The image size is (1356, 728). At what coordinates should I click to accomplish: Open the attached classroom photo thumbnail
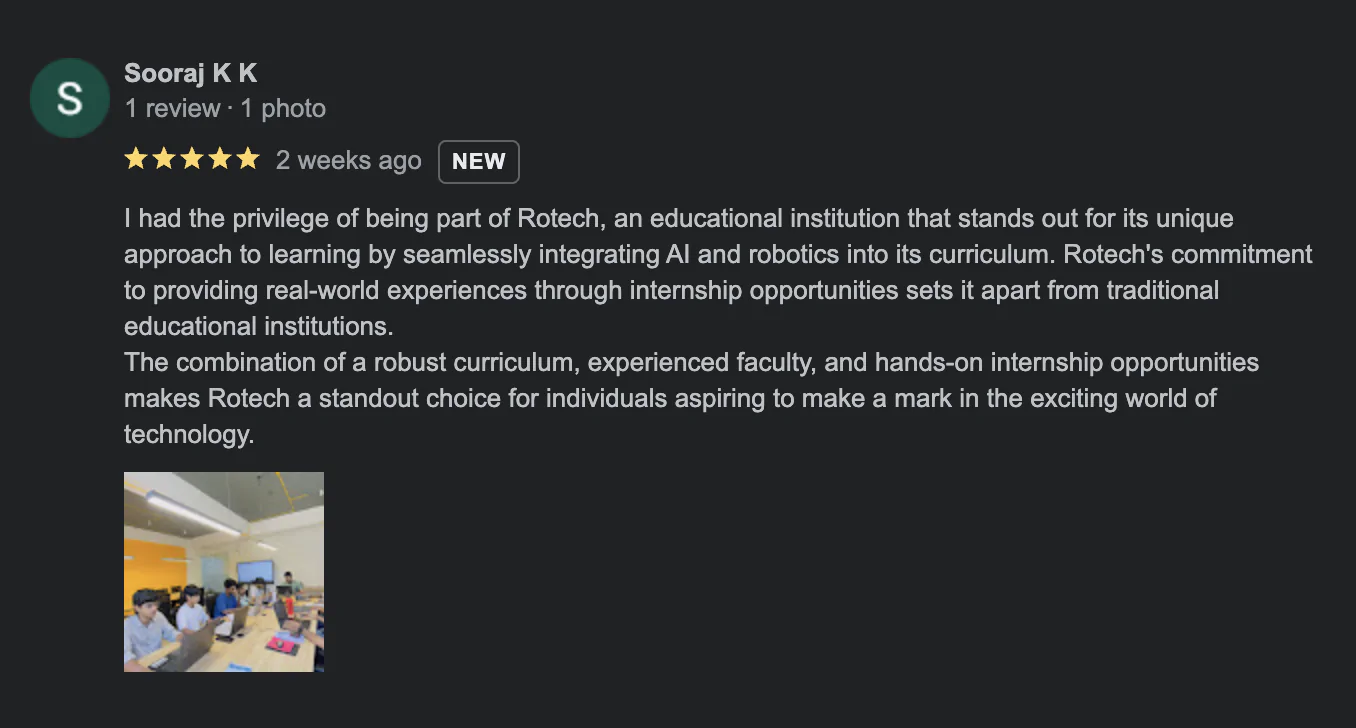pyautogui.click(x=224, y=571)
